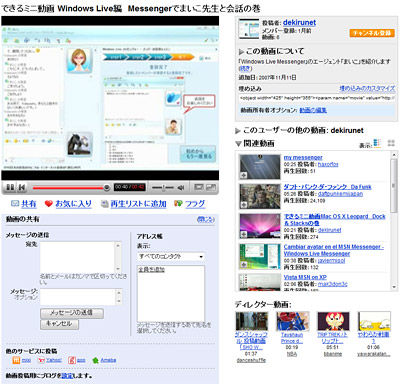Image resolution: width=400 pixels, height=384 pixels.
Task: Click the red heart favorite icon
Action: pos(49,203)
